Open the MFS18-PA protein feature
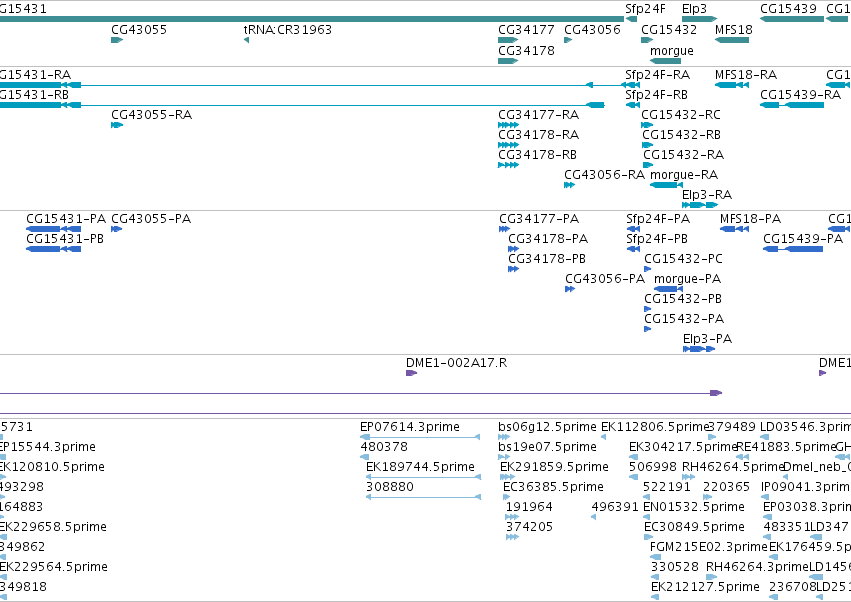This screenshot has height=602, width=851. pyautogui.click(x=735, y=229)
